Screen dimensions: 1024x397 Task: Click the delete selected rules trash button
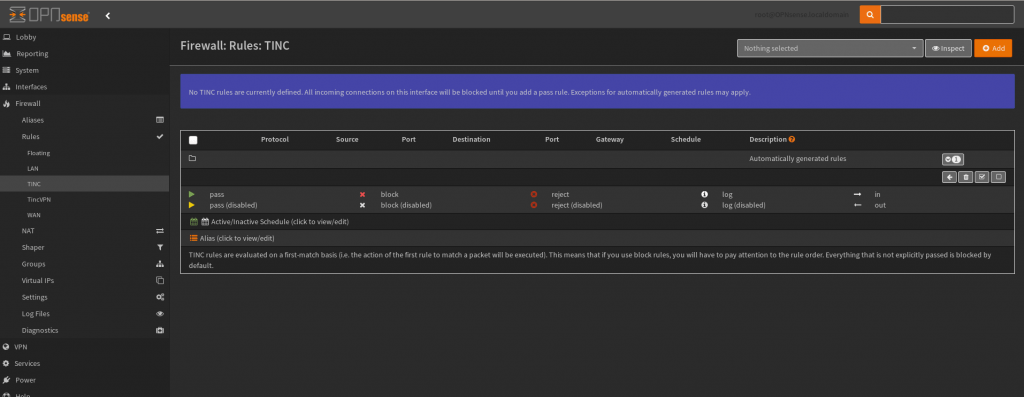tap(966, 177)
